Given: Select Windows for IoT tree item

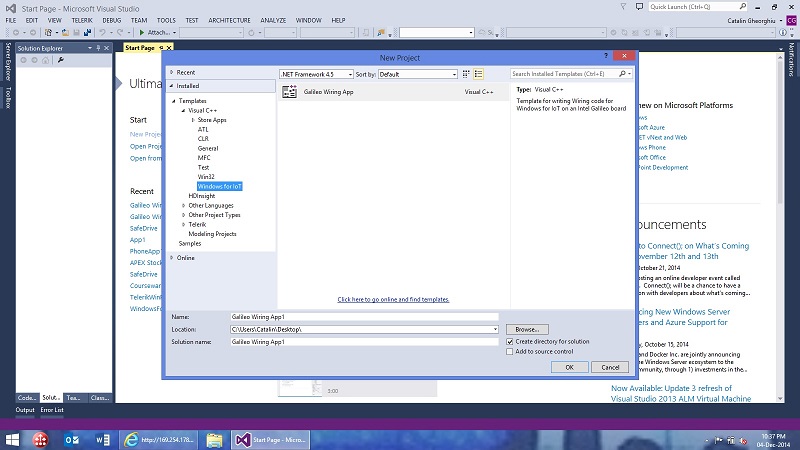Looking at the screenshot, I should (219, 186).
